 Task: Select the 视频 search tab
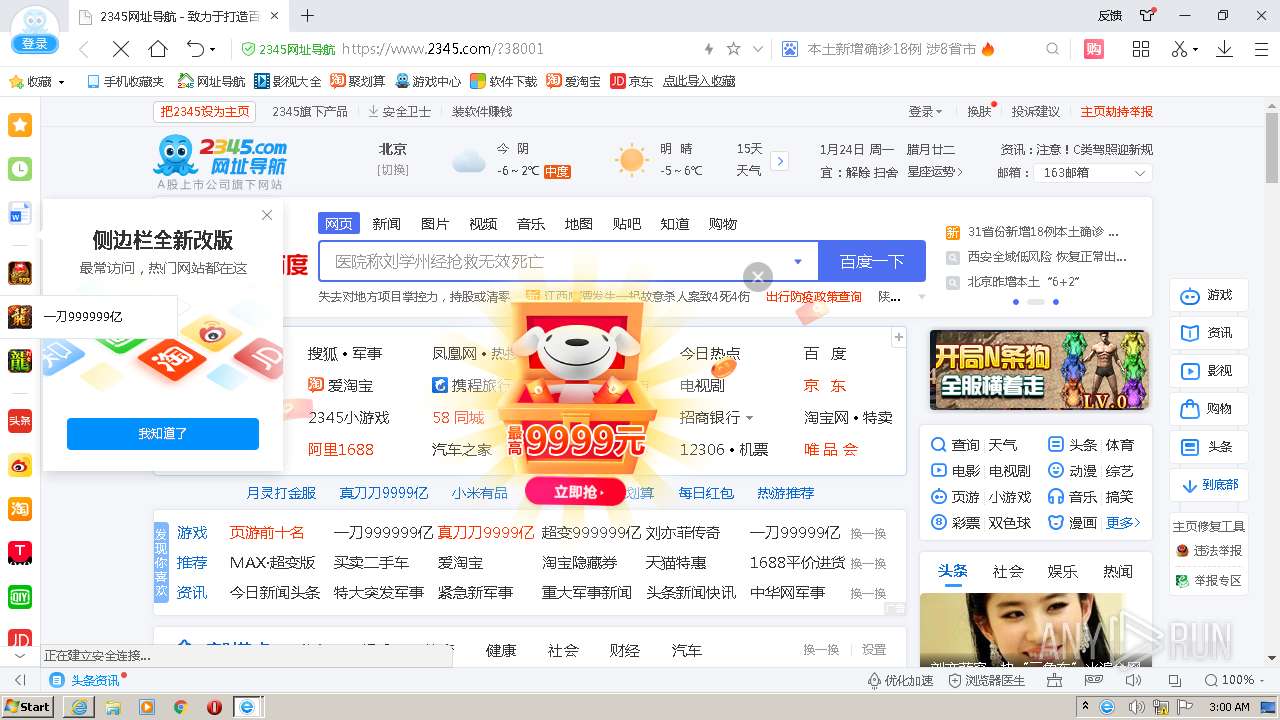tap(483, 224)
